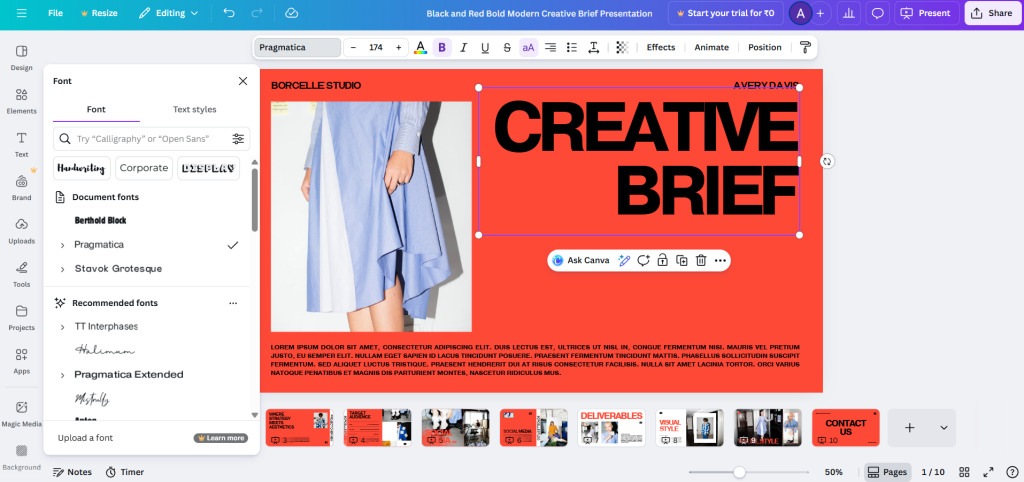Redo the last action

click(257, 13)
